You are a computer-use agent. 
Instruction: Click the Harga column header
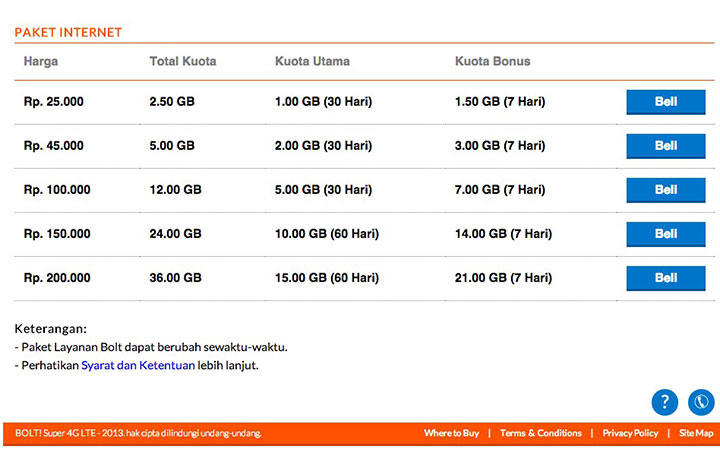coord(41,62)
